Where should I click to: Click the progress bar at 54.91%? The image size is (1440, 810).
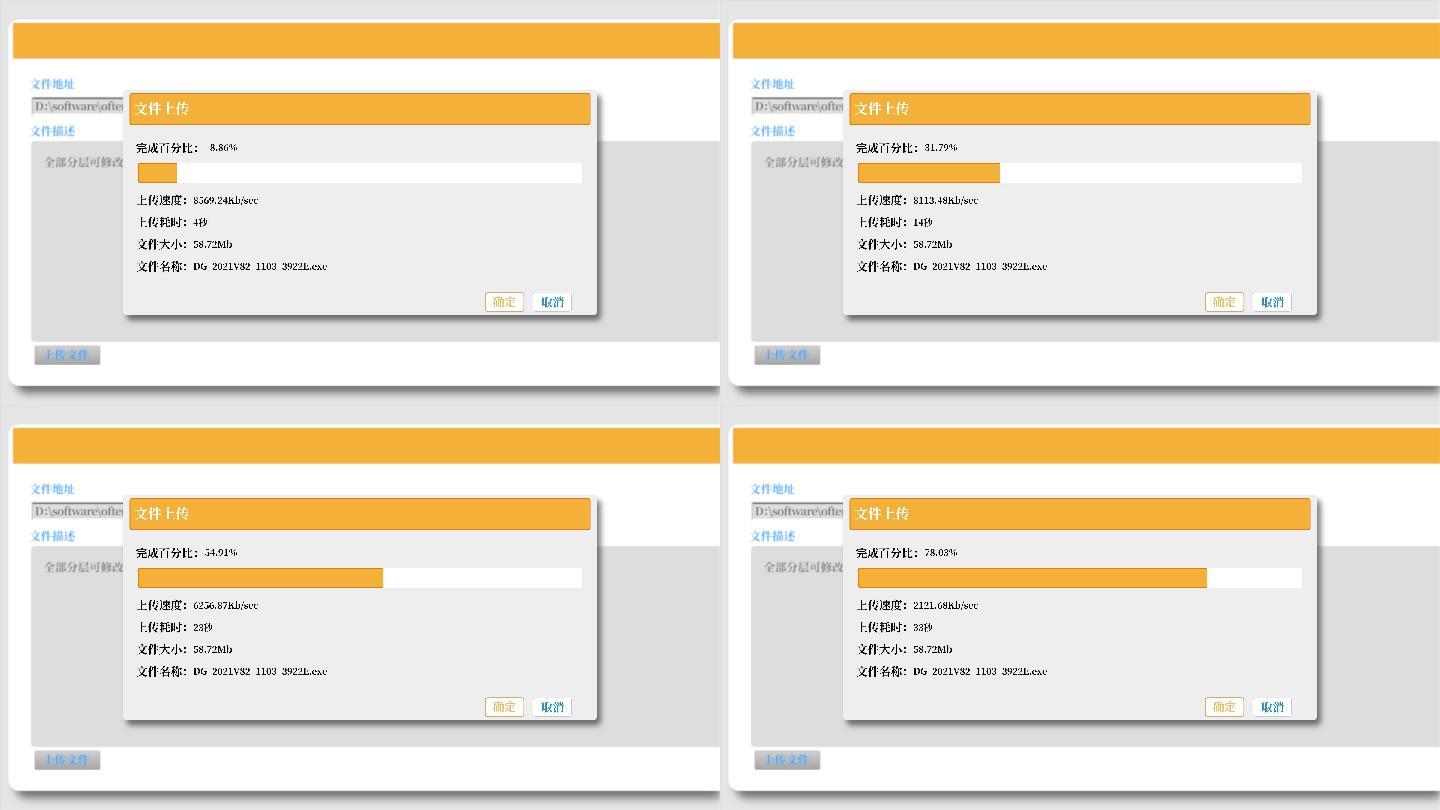point(360,578)
